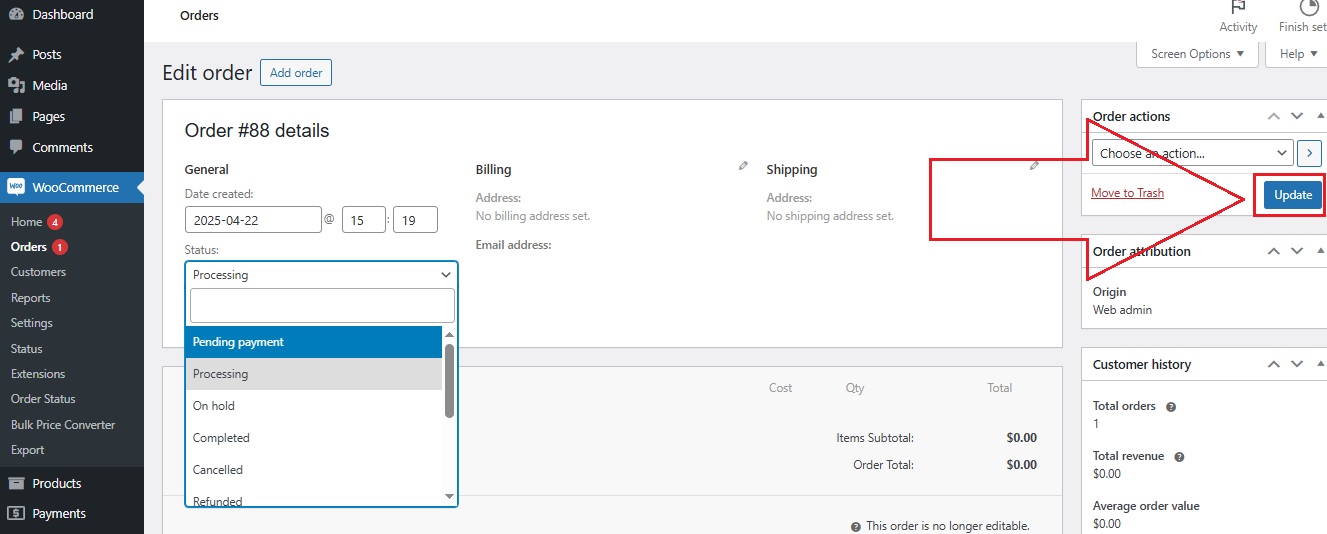
Task: Click the Finish setup progress icon
Action: pos(1309,6)
